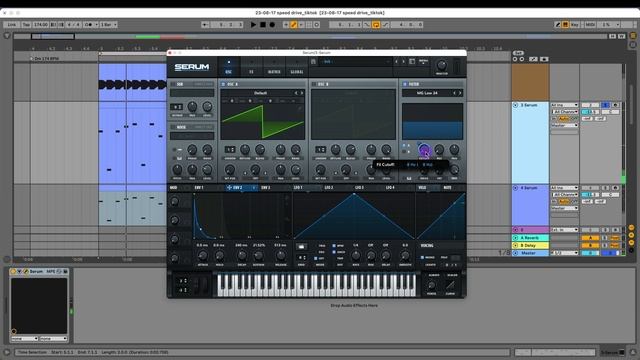This screenshot has width=640, height=360.
Task: Click the 174.00 tempo field
Action: 41,24
